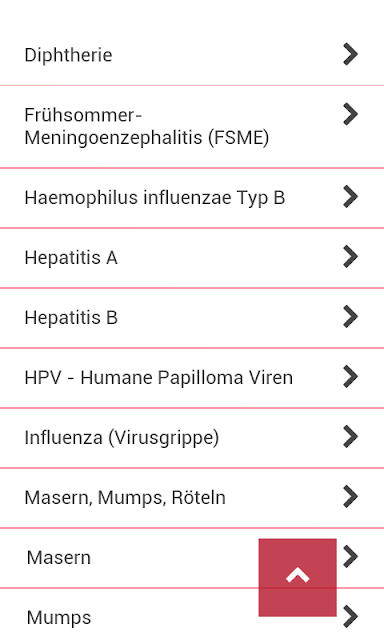Open HPV - Humane Papilloma Viren text
The height and width of the screenshot is (640, 384).
[x=159, y=378]
